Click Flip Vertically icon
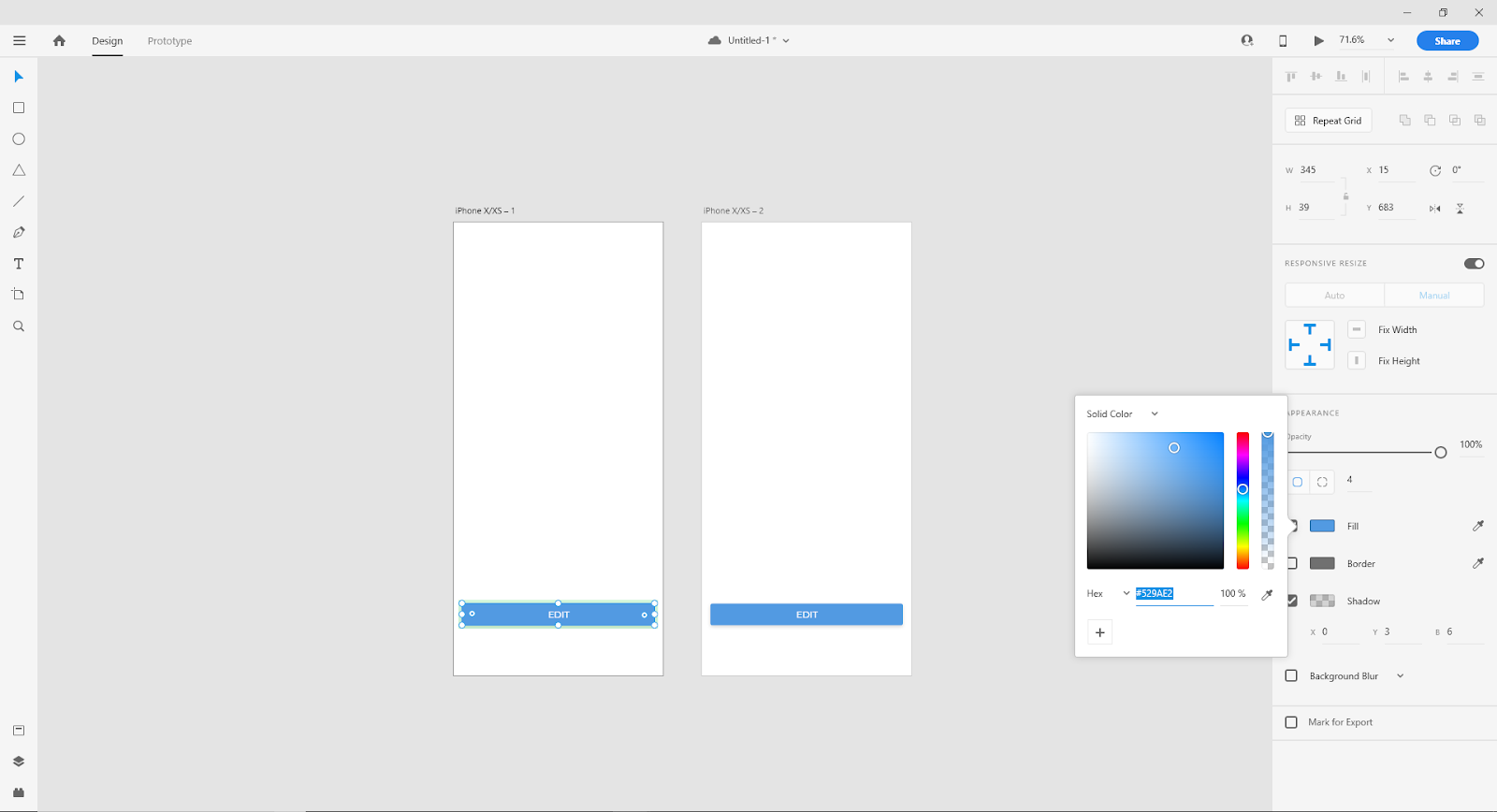 (1460, 209)
